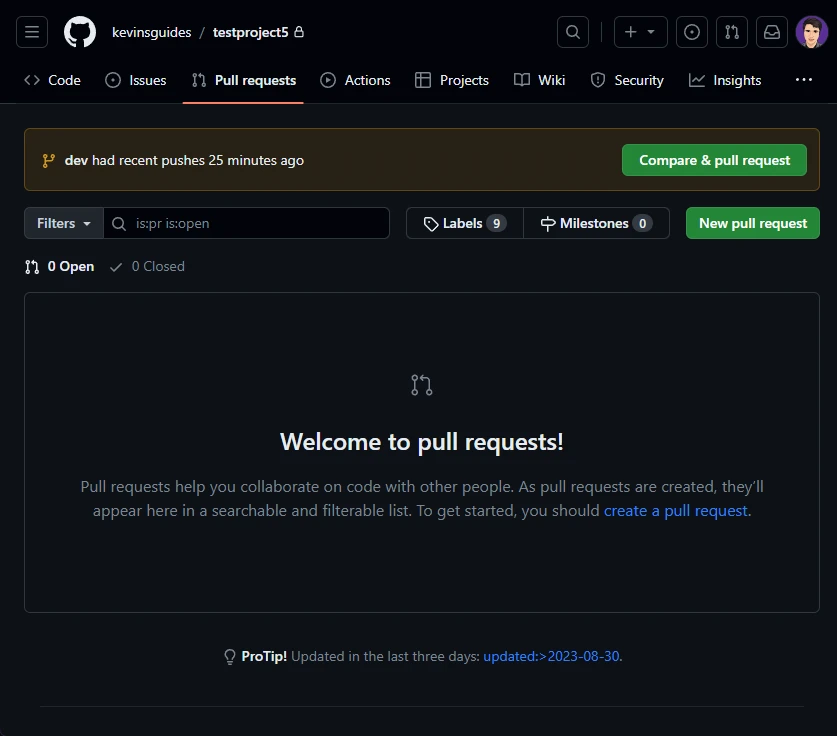The image size is (837, 736).
Task: Switch to the Code tab
Action: [x=52, y=80]
